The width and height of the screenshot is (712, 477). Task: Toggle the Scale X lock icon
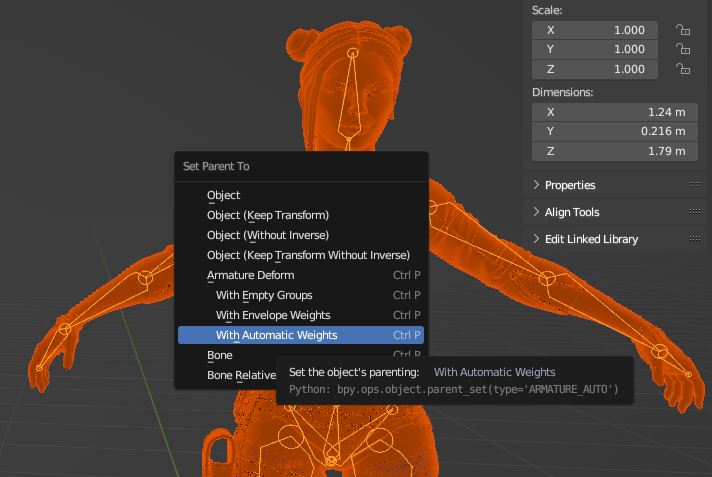click(x=683, y=30)
